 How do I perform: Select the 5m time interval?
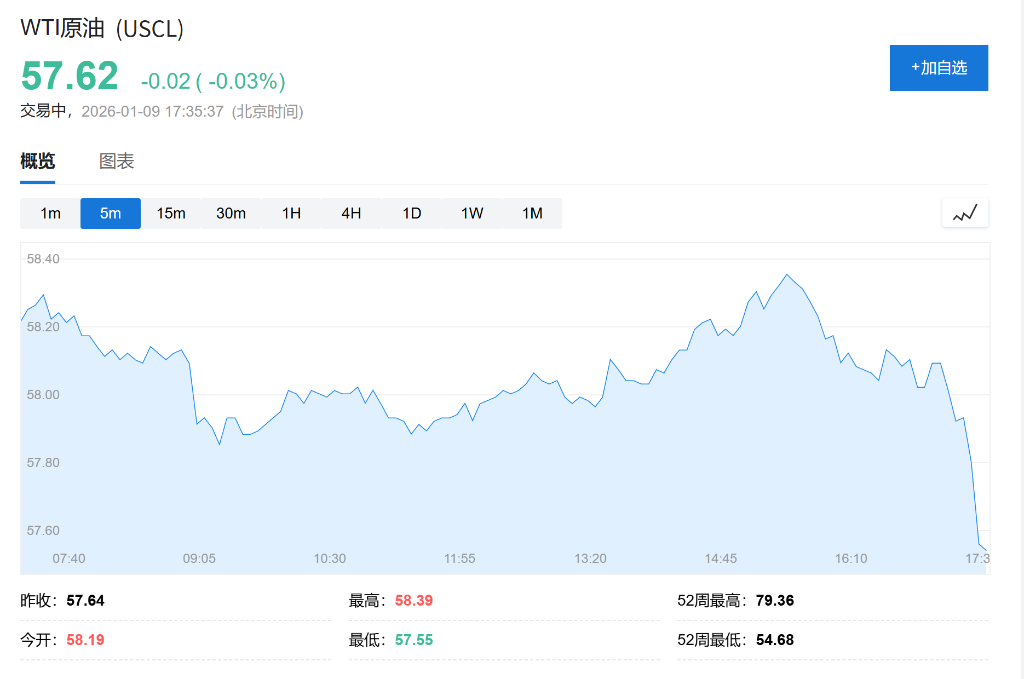110,213
